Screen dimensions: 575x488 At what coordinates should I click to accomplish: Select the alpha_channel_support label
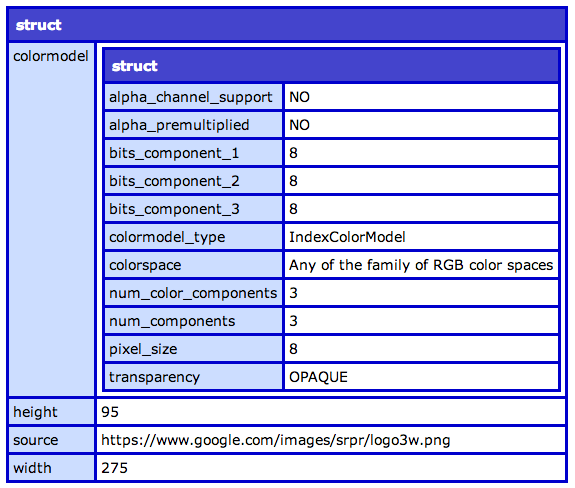[191, 97]
